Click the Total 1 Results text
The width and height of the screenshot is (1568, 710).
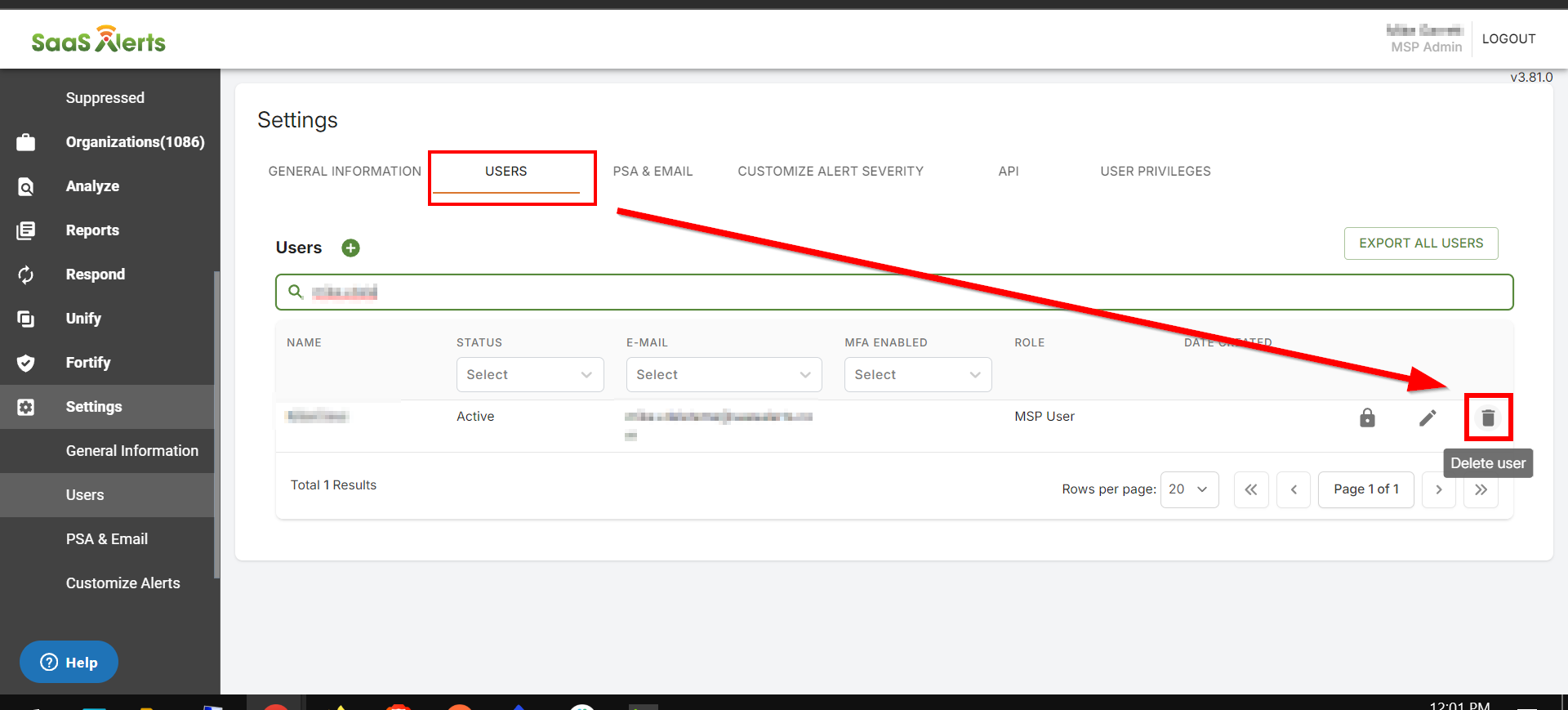tap(333, 485)
